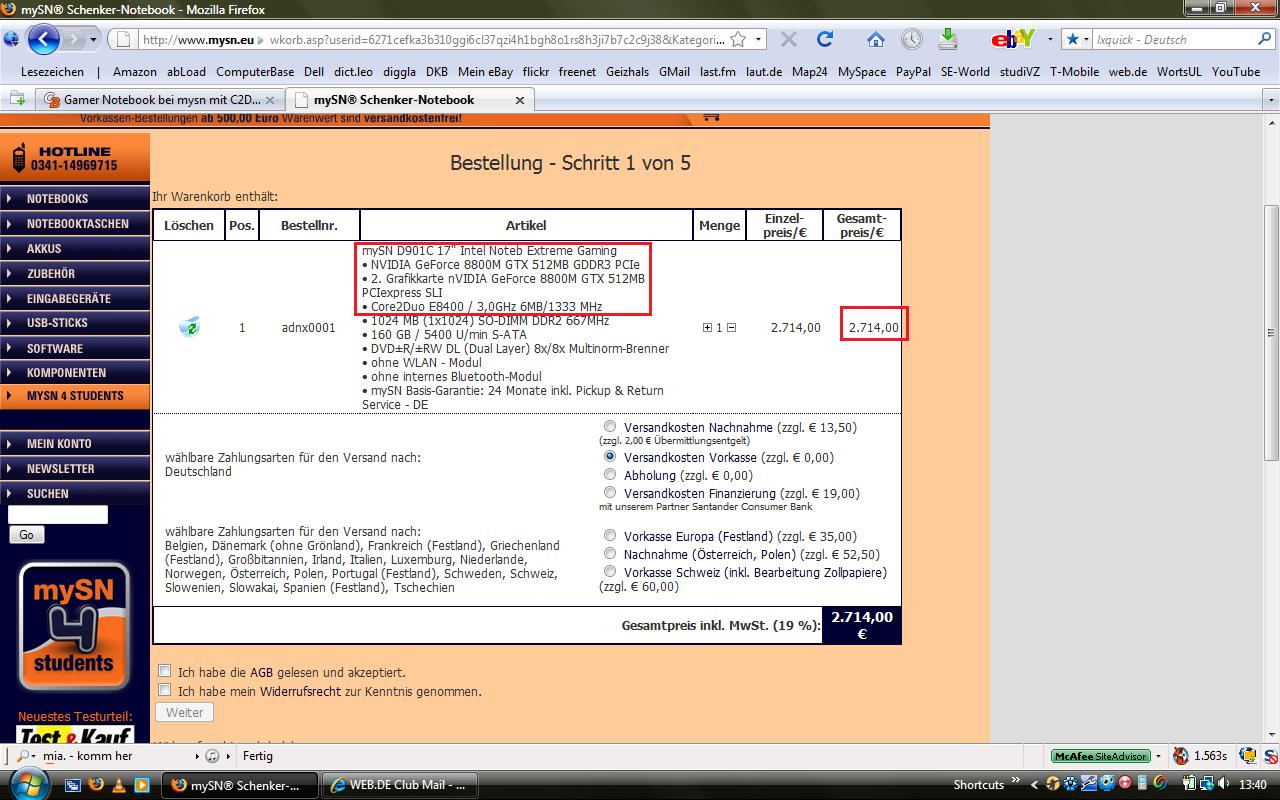Open ZUBEHÖR sidebar menu

(75, 273)
